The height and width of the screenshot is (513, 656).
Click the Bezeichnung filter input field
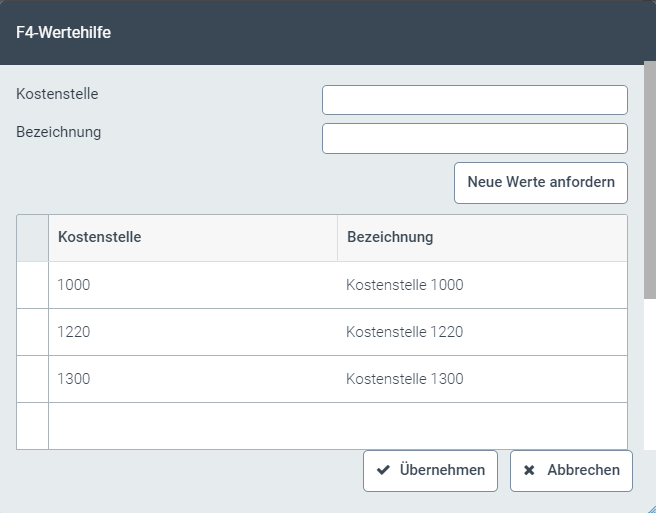475,139
